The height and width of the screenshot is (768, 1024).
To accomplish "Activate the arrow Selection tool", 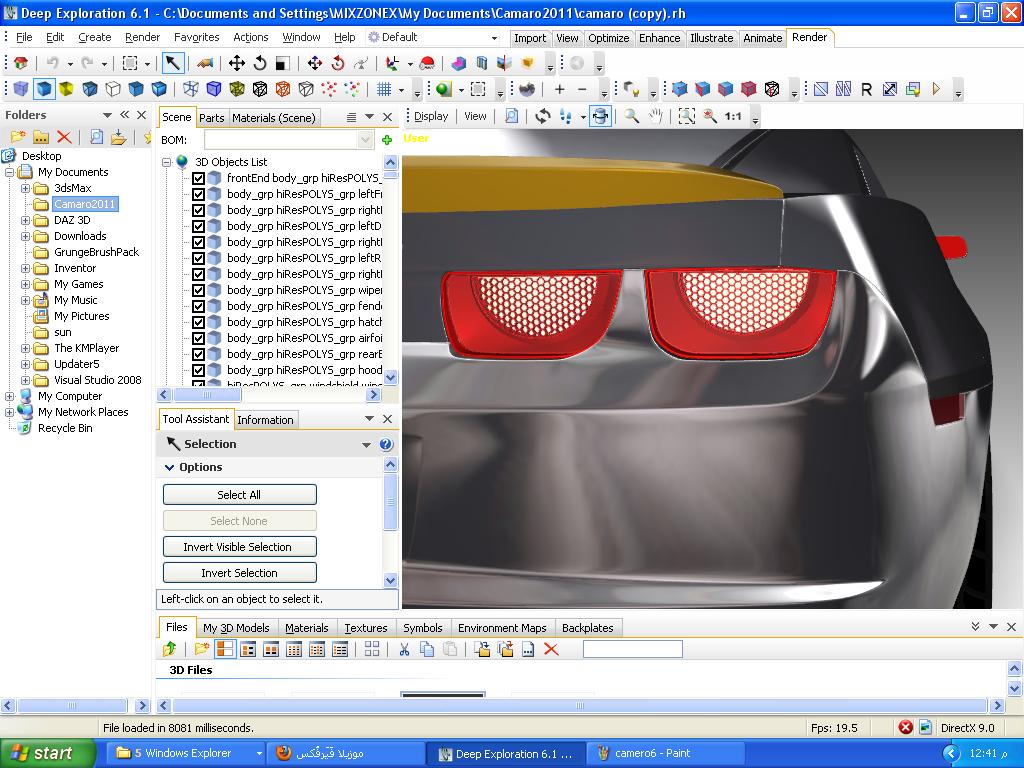I will (x=172, y=63).
